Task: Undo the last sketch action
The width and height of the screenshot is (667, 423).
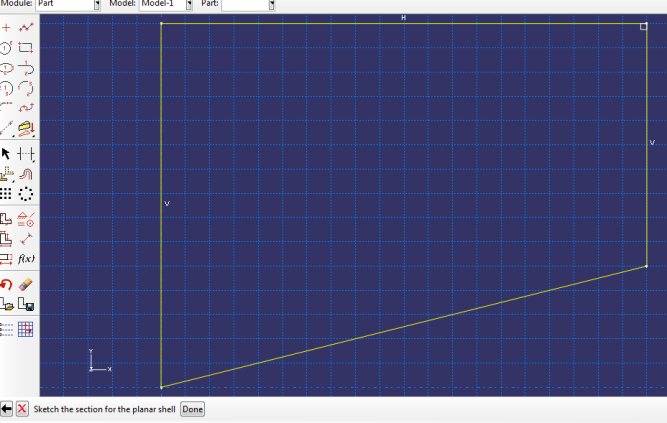Action: [6, 284]
